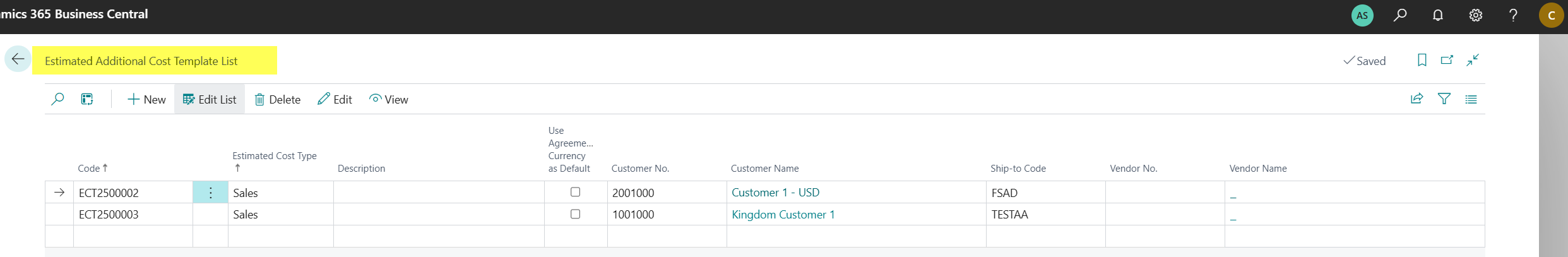The width and height of the screenshot is (1568, 257).
Task: Show more options for row ECT2500002
Action: click(210, 193)
